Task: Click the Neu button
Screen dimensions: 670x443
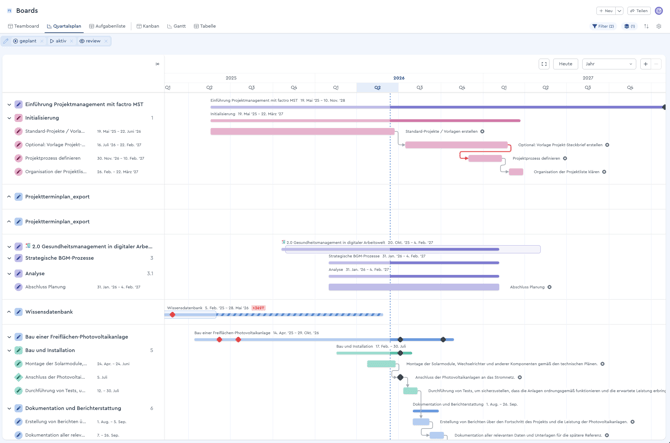Action: click(x=606, y=11)
